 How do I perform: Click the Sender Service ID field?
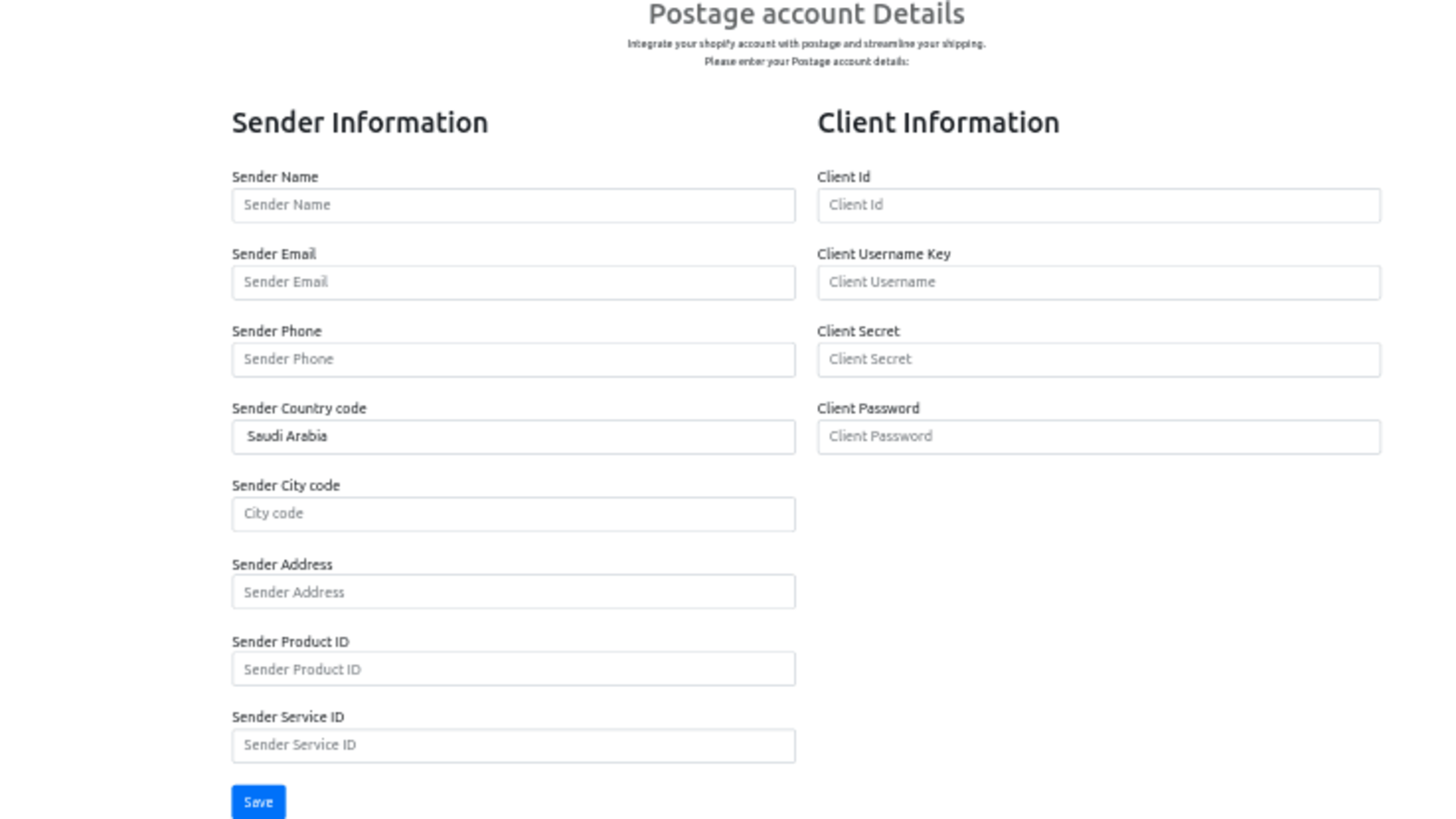coord(513,745)
